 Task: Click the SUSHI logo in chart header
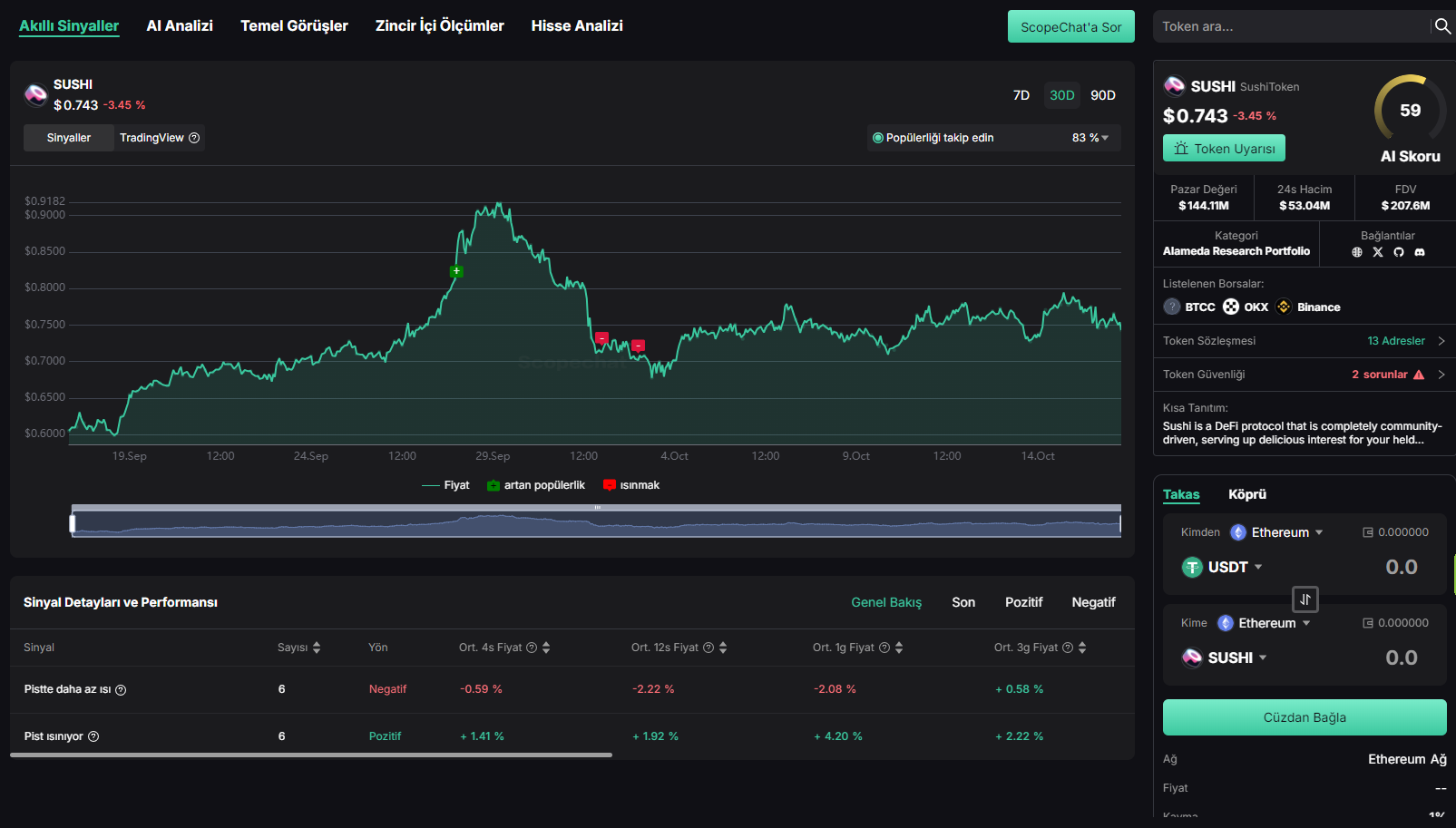tap(36, 94)
